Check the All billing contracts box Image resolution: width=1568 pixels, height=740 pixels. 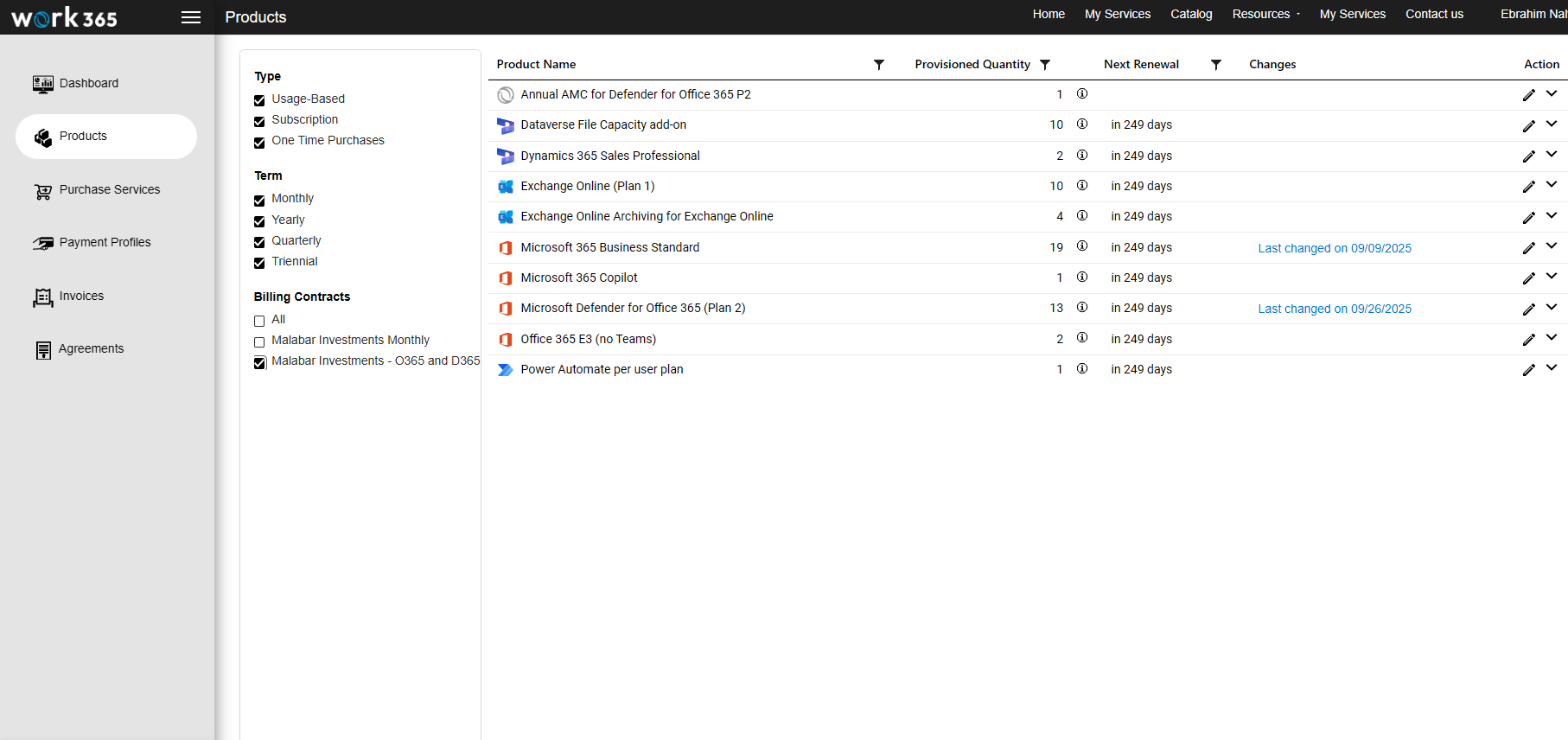pos(259,321)
